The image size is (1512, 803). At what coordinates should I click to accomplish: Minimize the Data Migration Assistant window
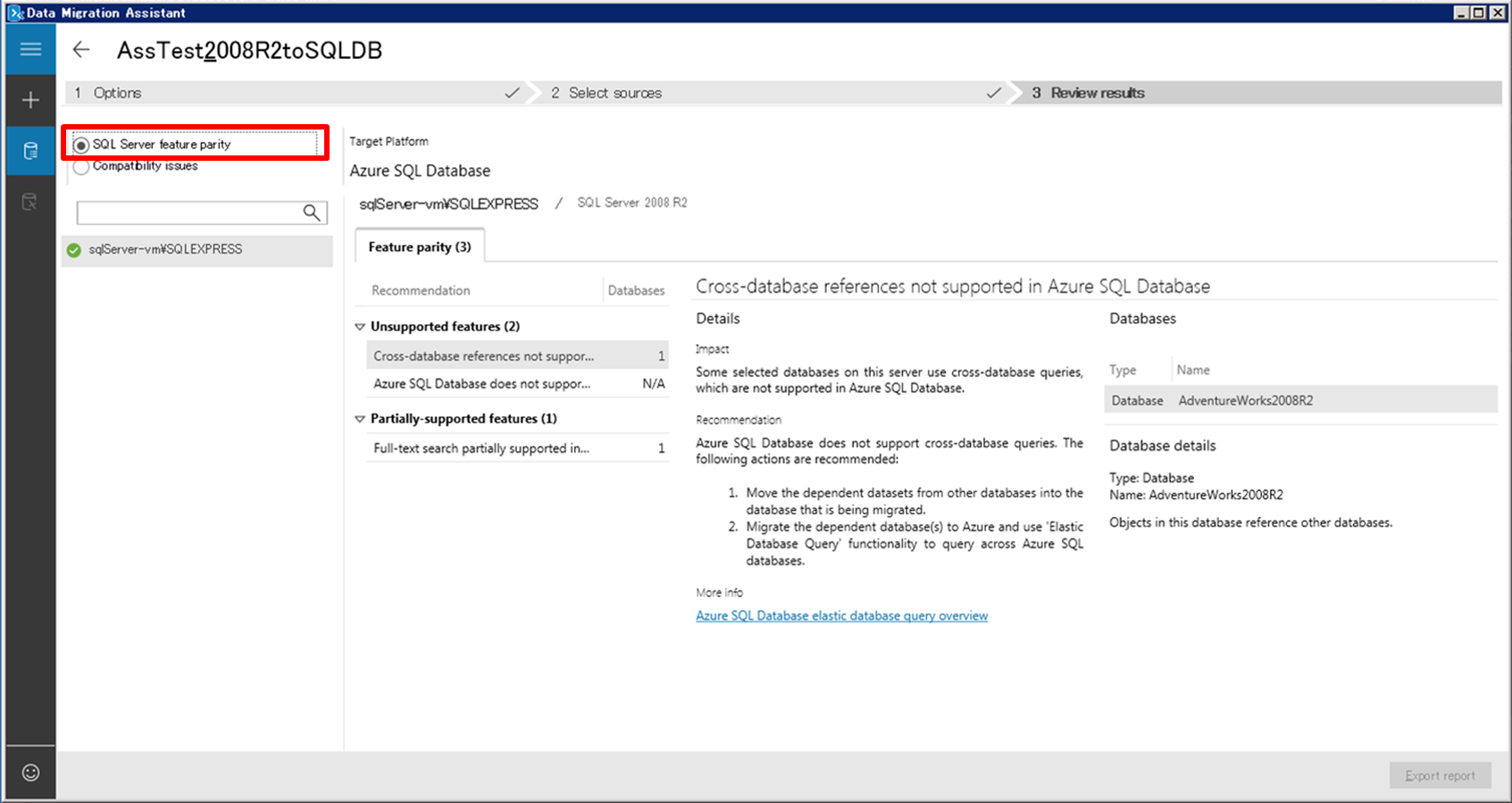[1461, 12]
